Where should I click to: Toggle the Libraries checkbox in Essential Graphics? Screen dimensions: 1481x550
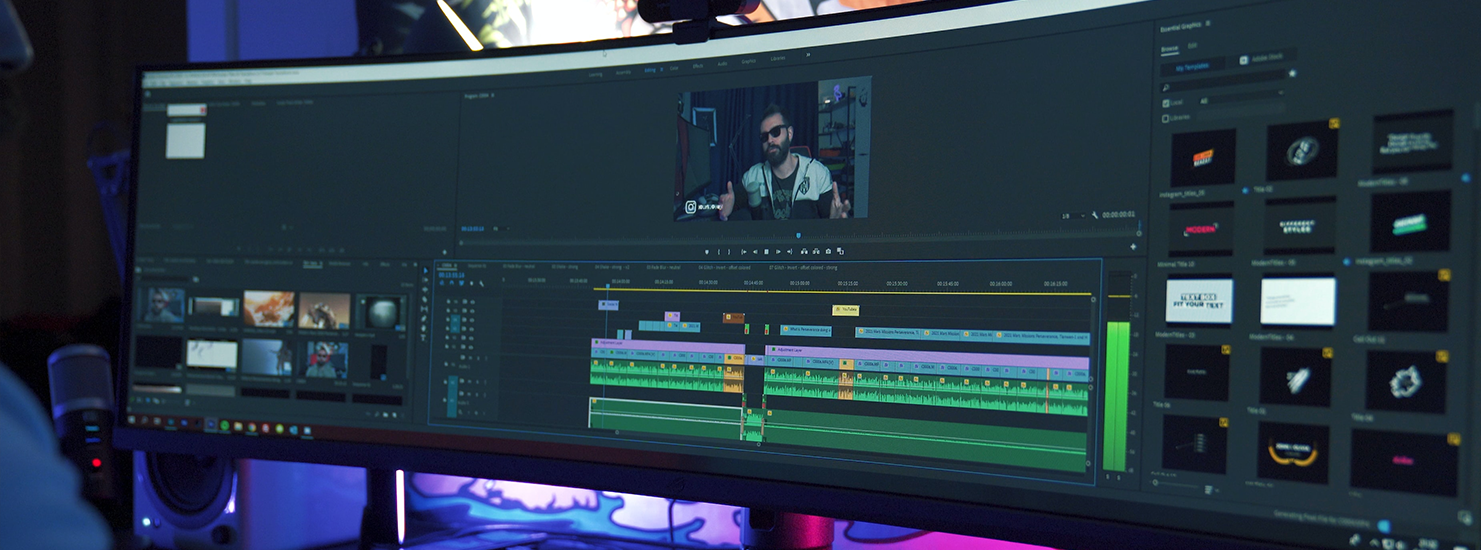point(1165,118)
